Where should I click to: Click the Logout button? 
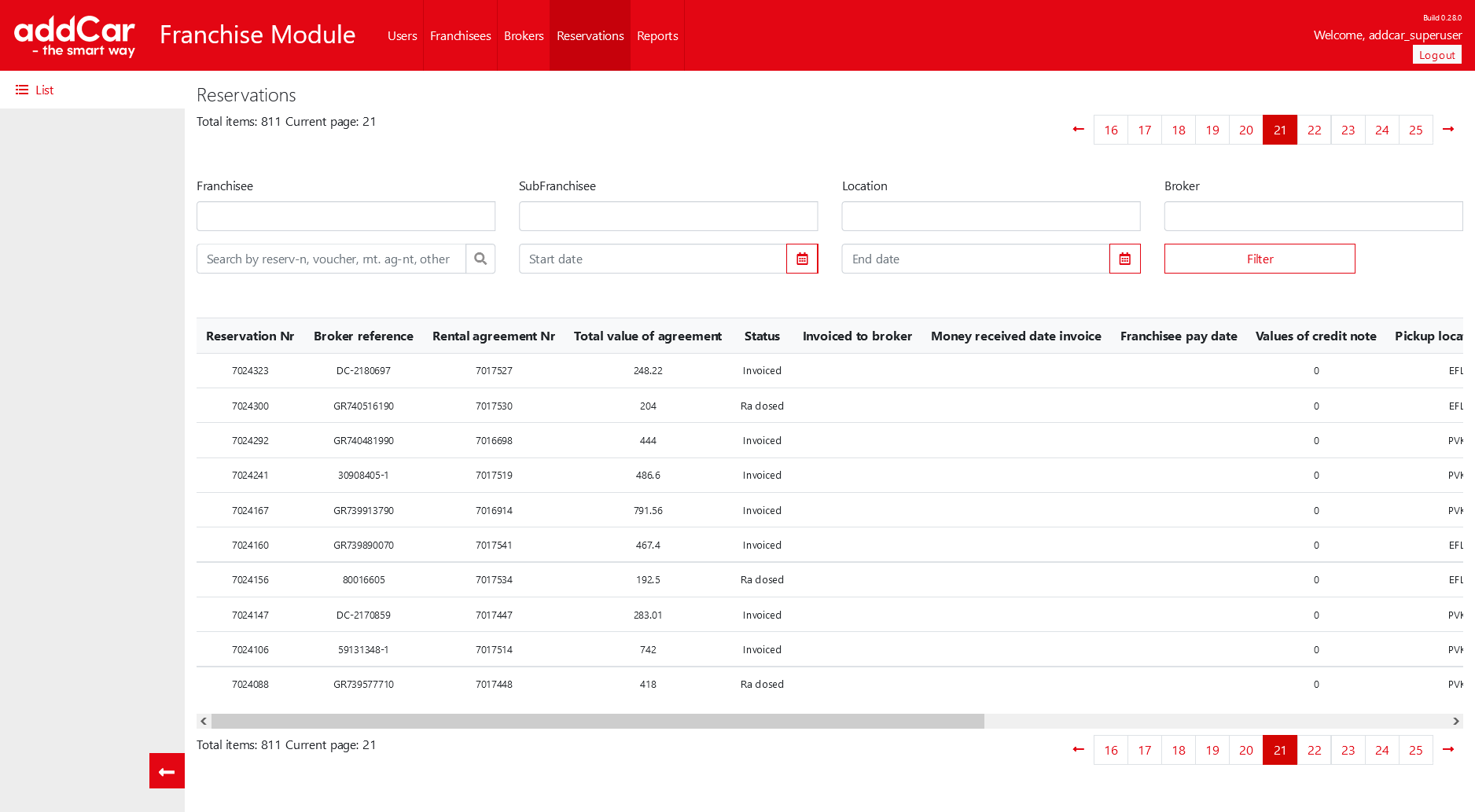click(x=1436, y=55)
